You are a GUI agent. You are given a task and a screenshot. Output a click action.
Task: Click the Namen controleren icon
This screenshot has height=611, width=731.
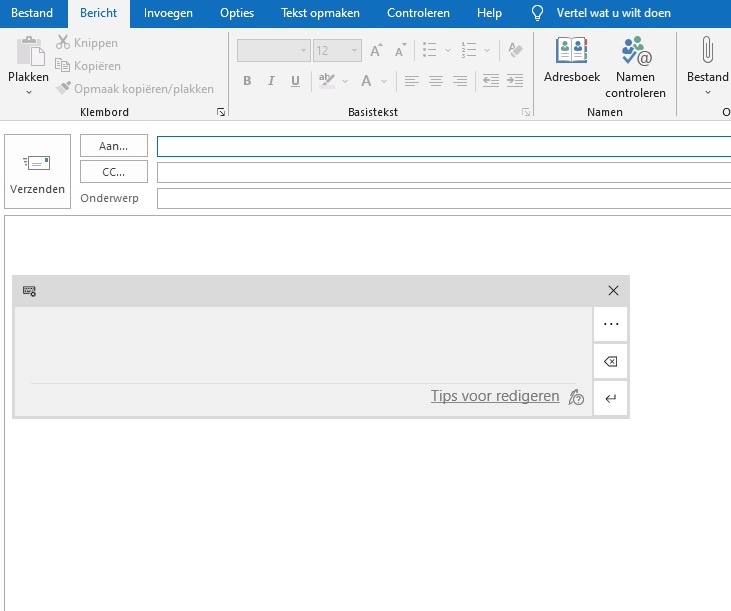click(635, 50)
